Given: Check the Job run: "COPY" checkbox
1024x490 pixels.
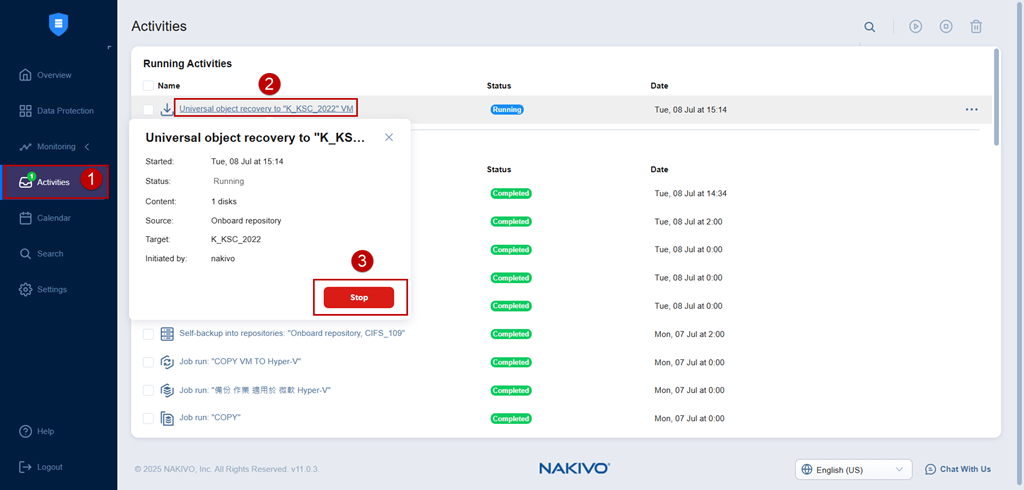Looking at the screenshot, I should point(148,419).
